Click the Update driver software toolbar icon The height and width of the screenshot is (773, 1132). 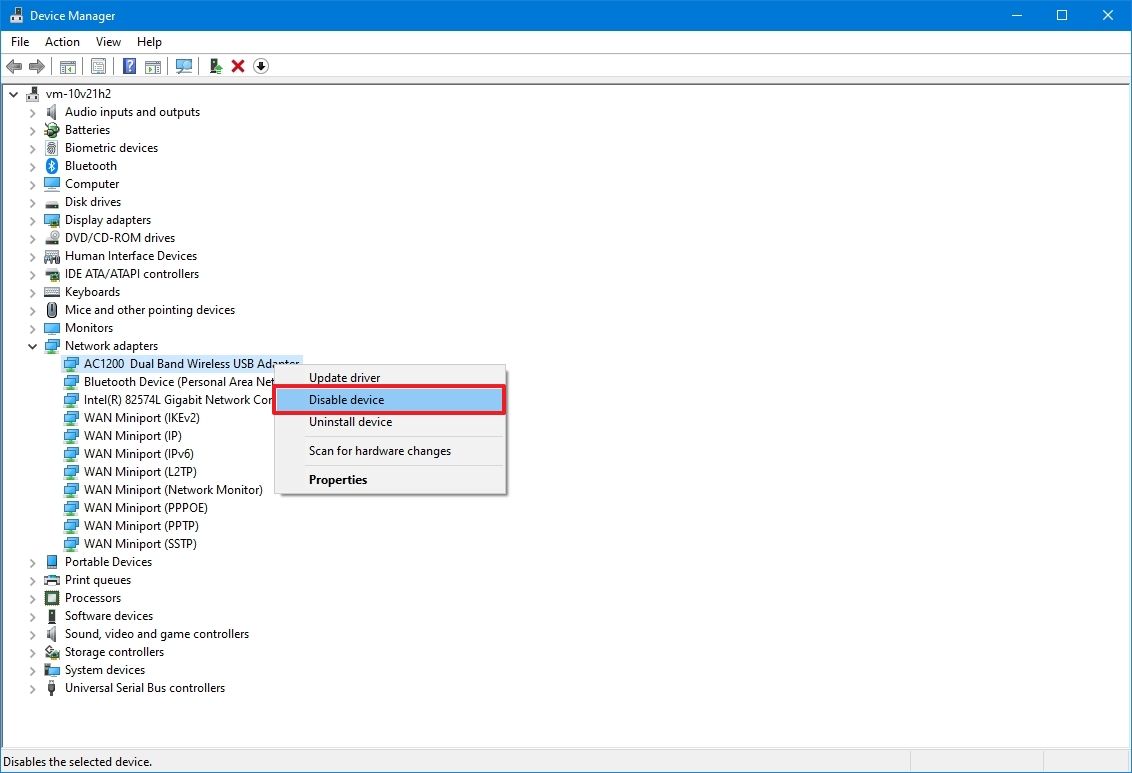coord(215,66)
